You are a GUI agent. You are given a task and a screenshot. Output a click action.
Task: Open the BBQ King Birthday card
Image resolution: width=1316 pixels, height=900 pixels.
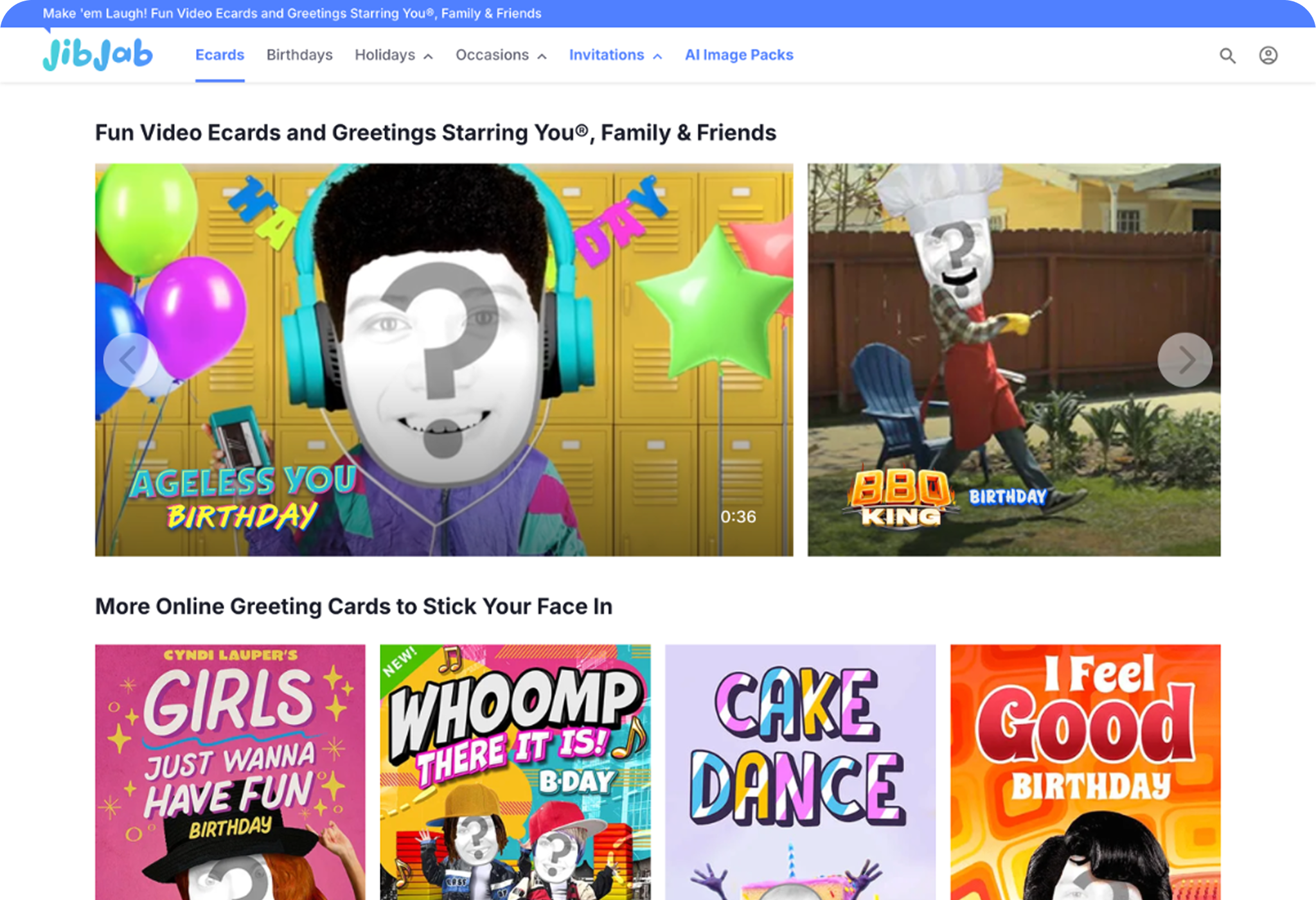pos(1013,360)
